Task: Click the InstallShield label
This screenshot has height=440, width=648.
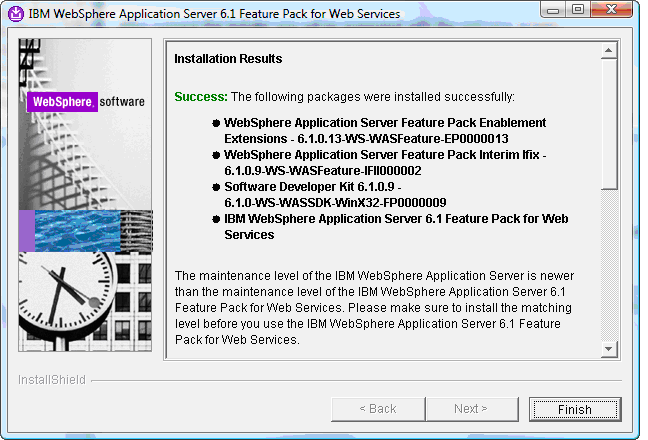Action: pos(52,380)
